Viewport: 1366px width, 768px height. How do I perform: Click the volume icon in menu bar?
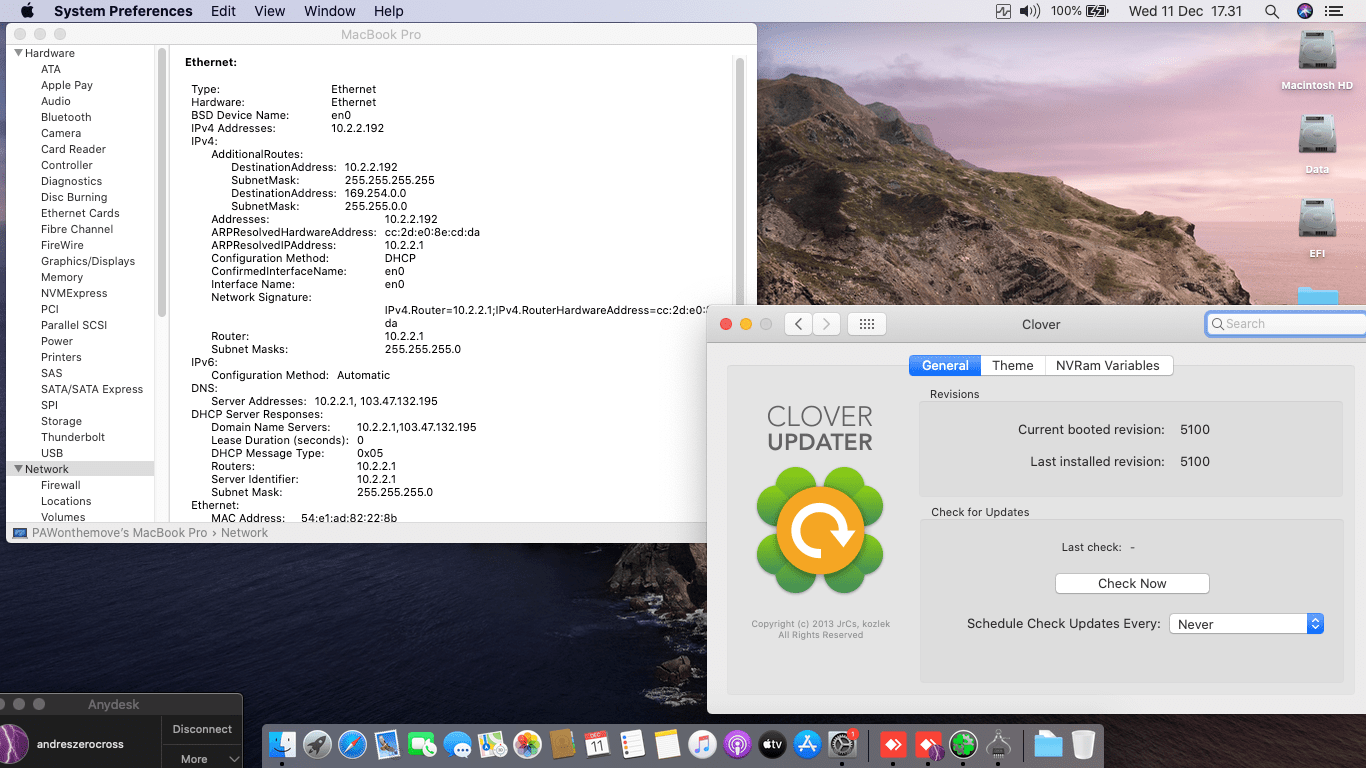click(1030, 11)
